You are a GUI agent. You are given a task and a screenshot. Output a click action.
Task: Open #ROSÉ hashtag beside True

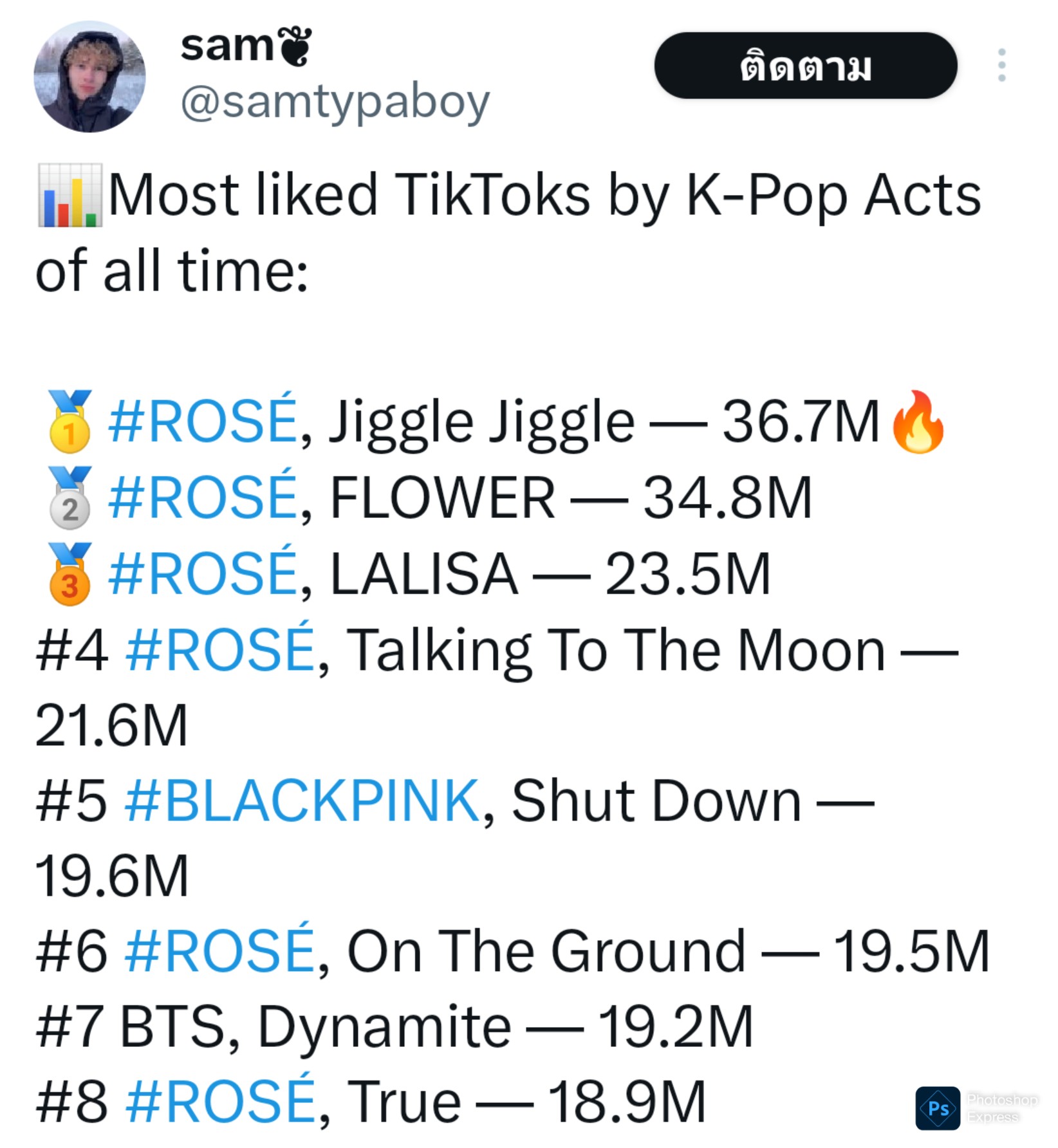(x=219, y=1102)
